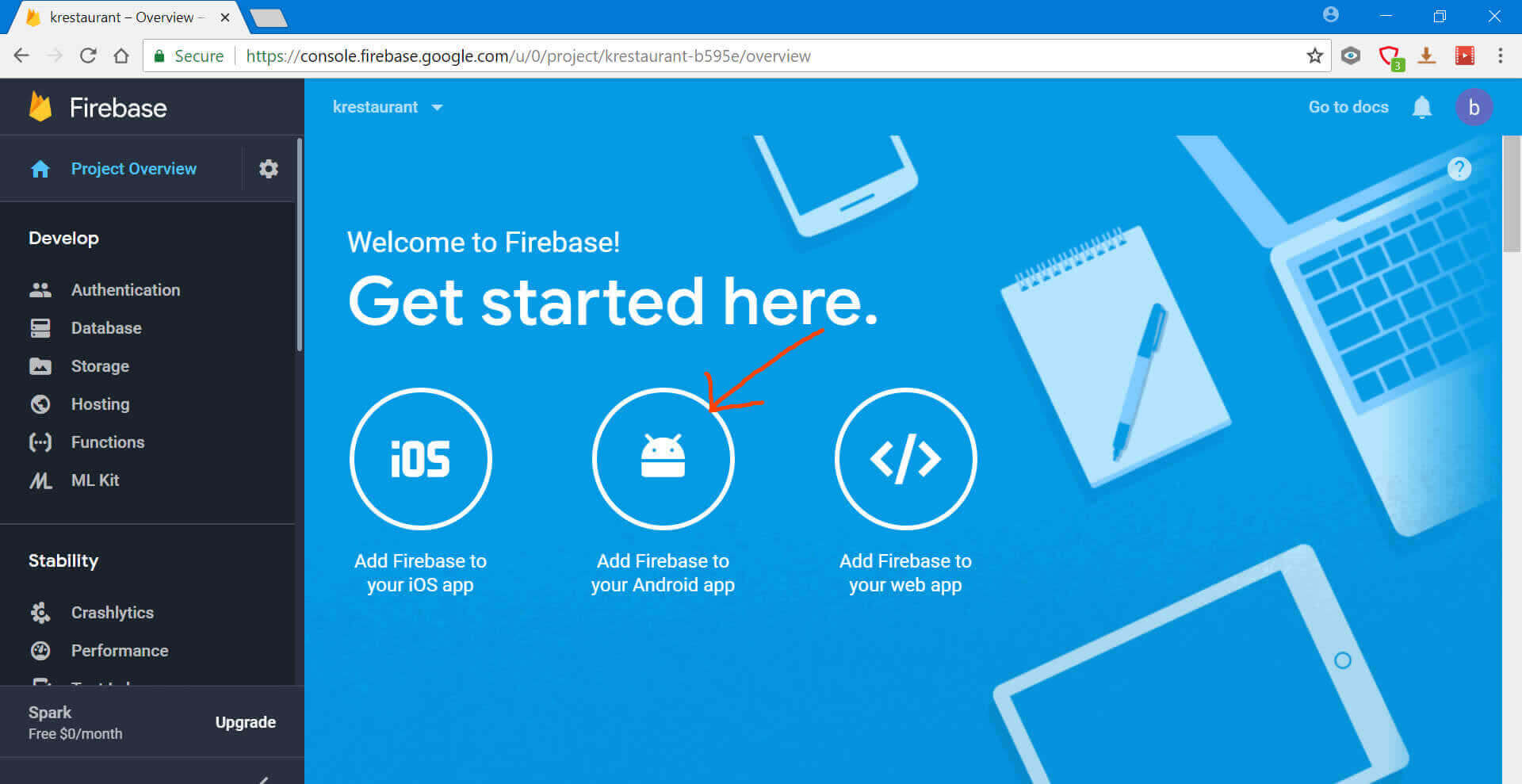
Task: Click the Upgrade plan button
Action: point(245,722)
